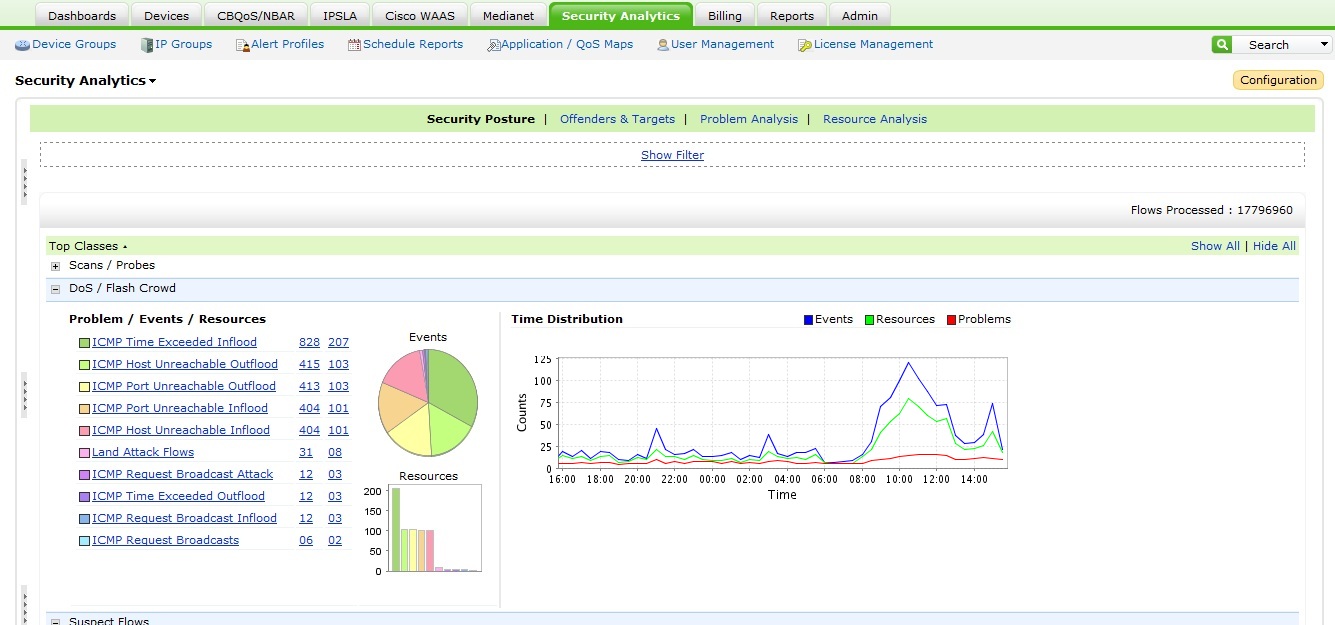Click the Events pie chart
Viewport: 1335px width, 625px height.
tap(428, 402)
